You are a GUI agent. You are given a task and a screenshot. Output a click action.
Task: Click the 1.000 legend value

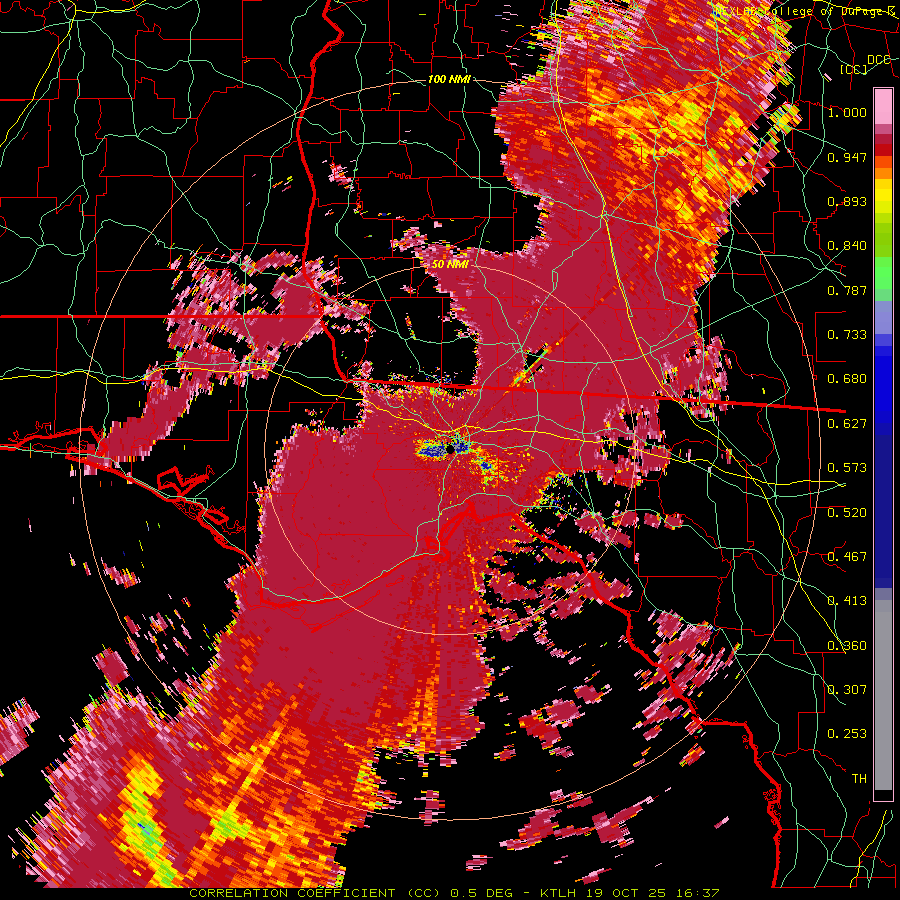[847, 112]
